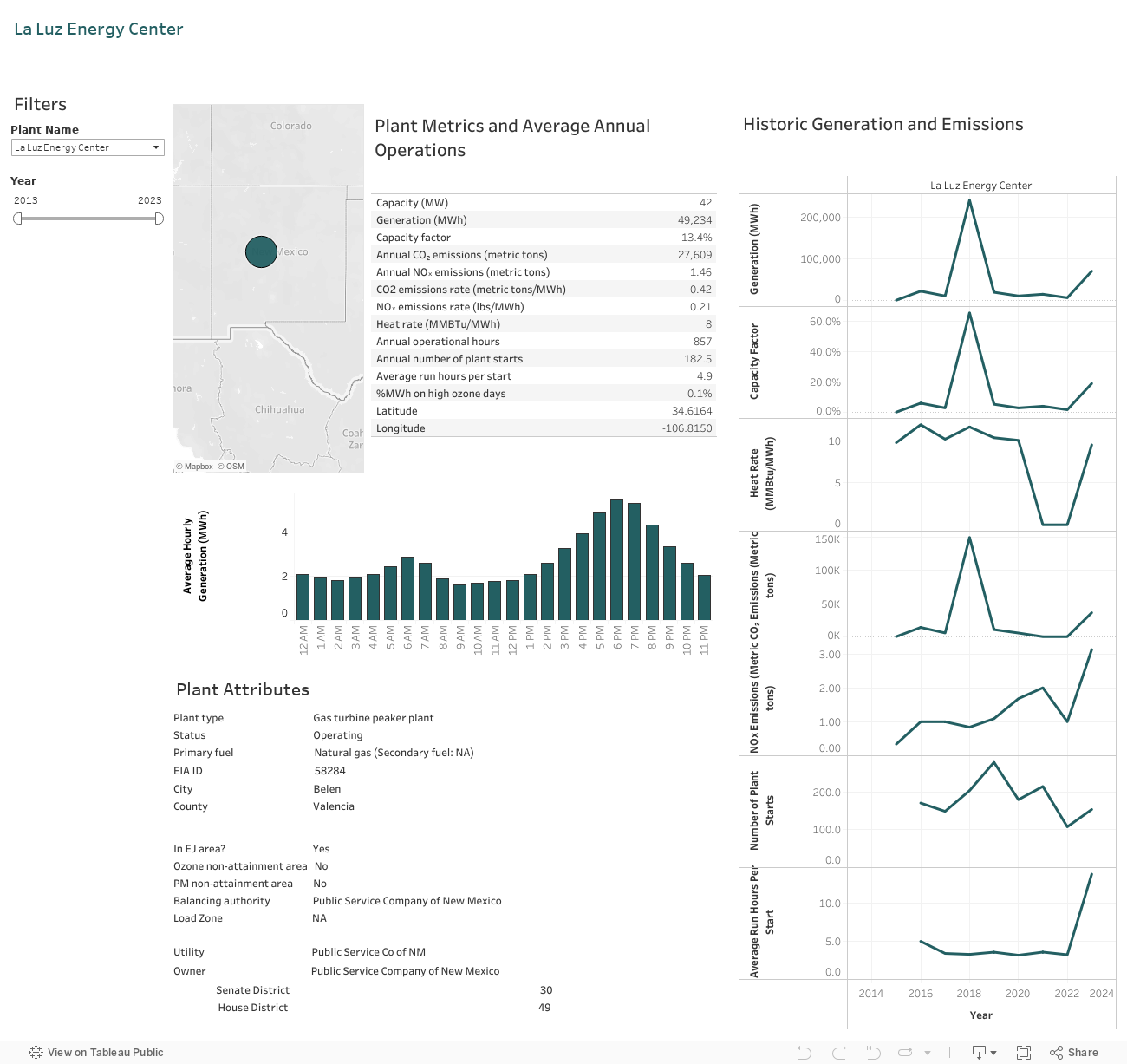
Task: Click the Generation (MWh) value 49,234
Action: [x=694, y=220]
